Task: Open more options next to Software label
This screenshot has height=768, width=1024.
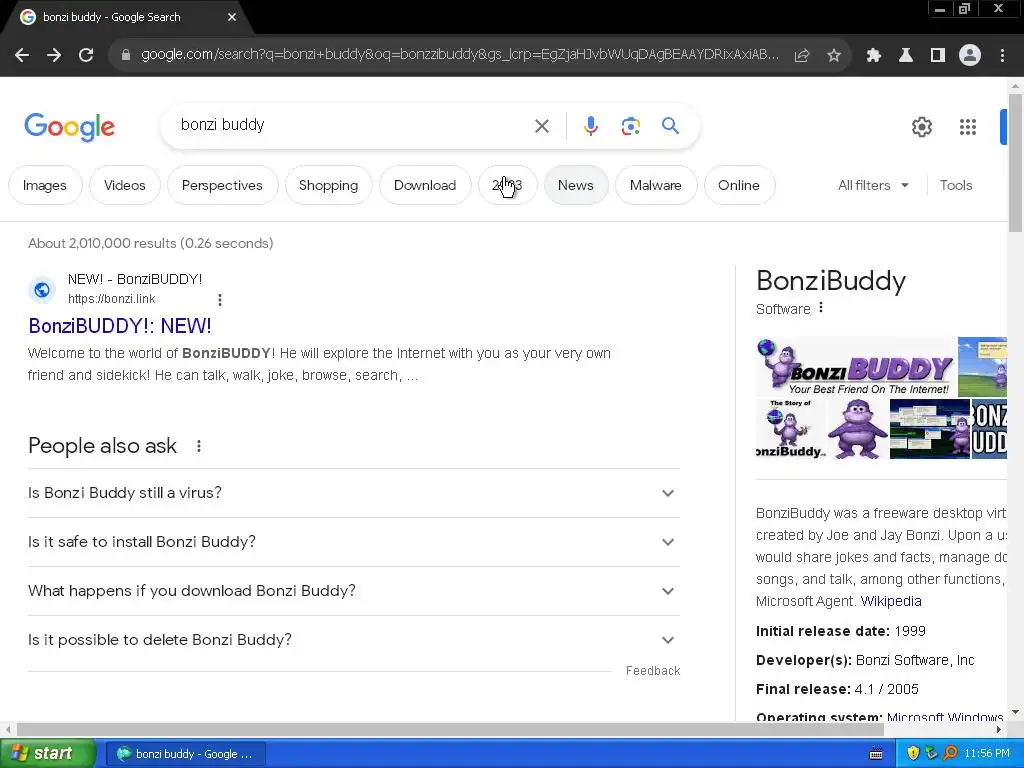Action: click(821, 308)
